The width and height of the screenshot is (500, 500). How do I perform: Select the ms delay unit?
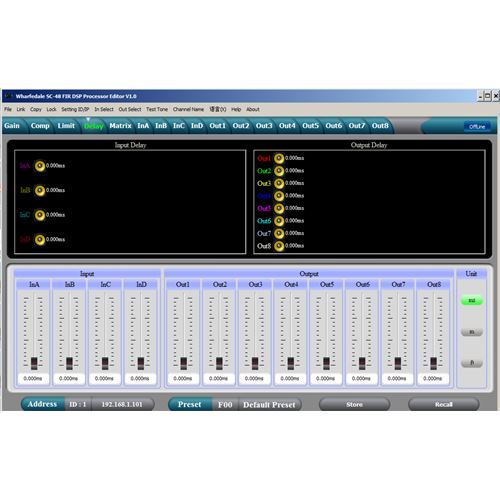click(x=472, y=300)
